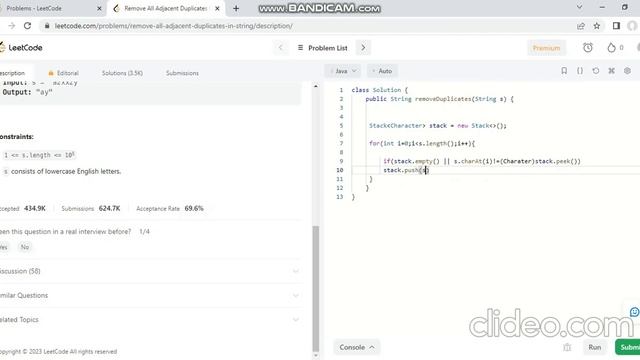This screenshot has width=640, height=360.
Task: Click the for loop on line 7
Action: pyautogui.click(x=422, y=143)
